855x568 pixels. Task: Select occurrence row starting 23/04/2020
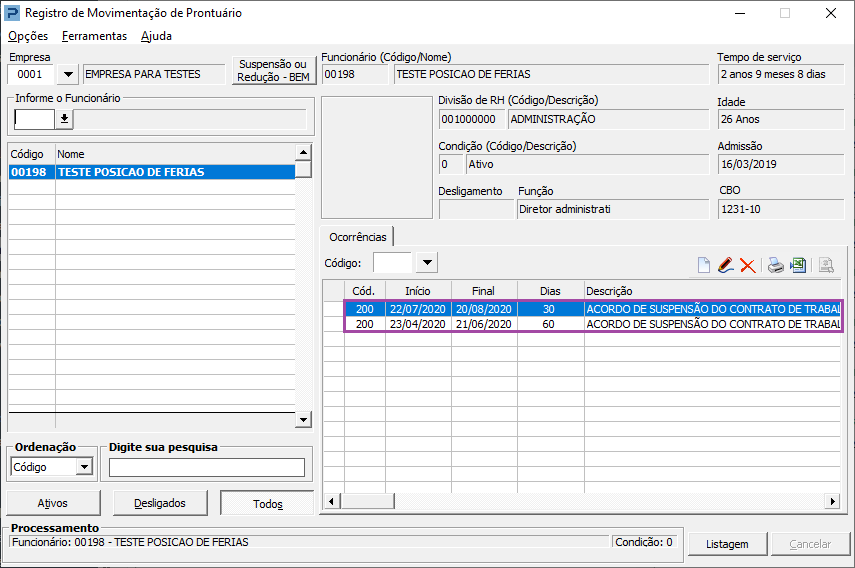click(593, 324)
